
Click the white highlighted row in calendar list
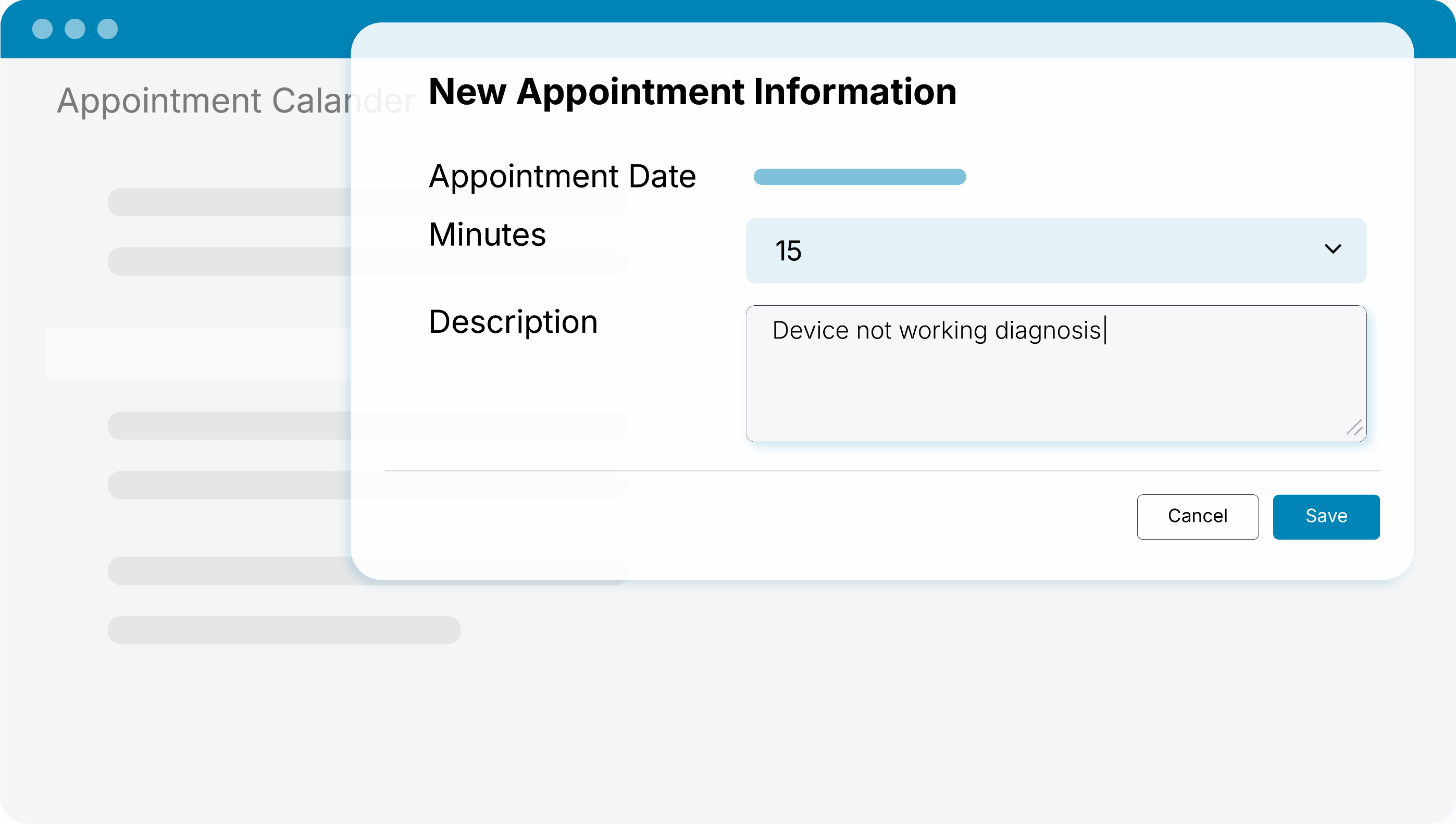click(x=198, y=353)
